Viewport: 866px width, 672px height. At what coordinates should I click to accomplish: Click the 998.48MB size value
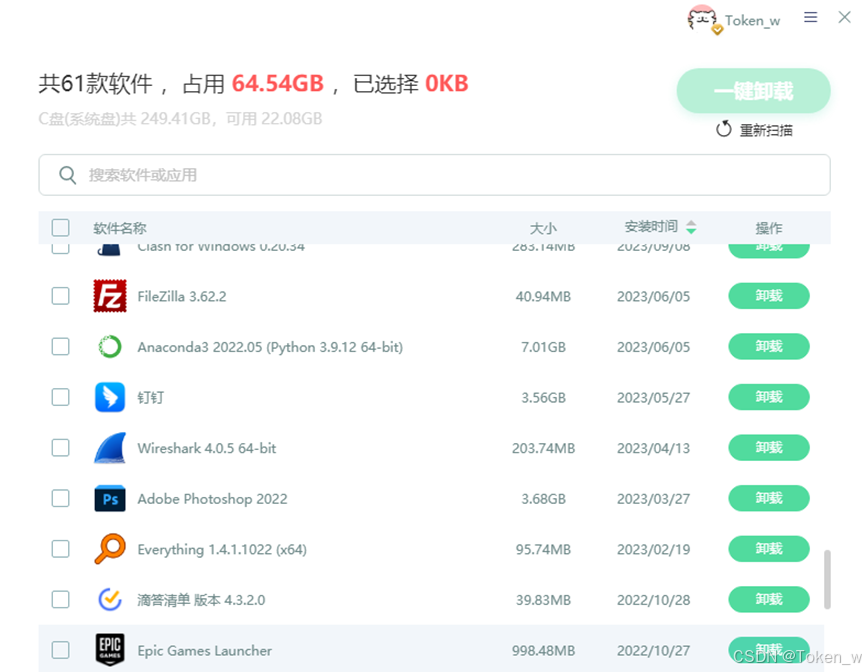pyautogui.click(x=543, y=651)
